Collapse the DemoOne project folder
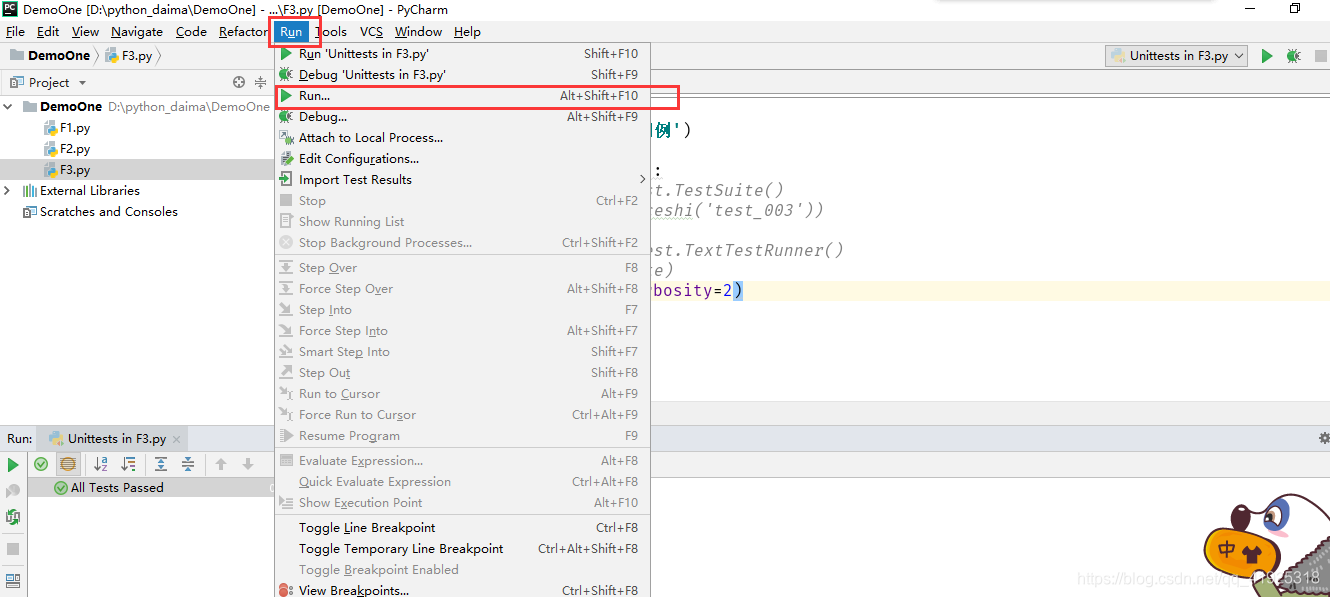1330x597 pixels. pyautogui.click(x=8, y=106)
